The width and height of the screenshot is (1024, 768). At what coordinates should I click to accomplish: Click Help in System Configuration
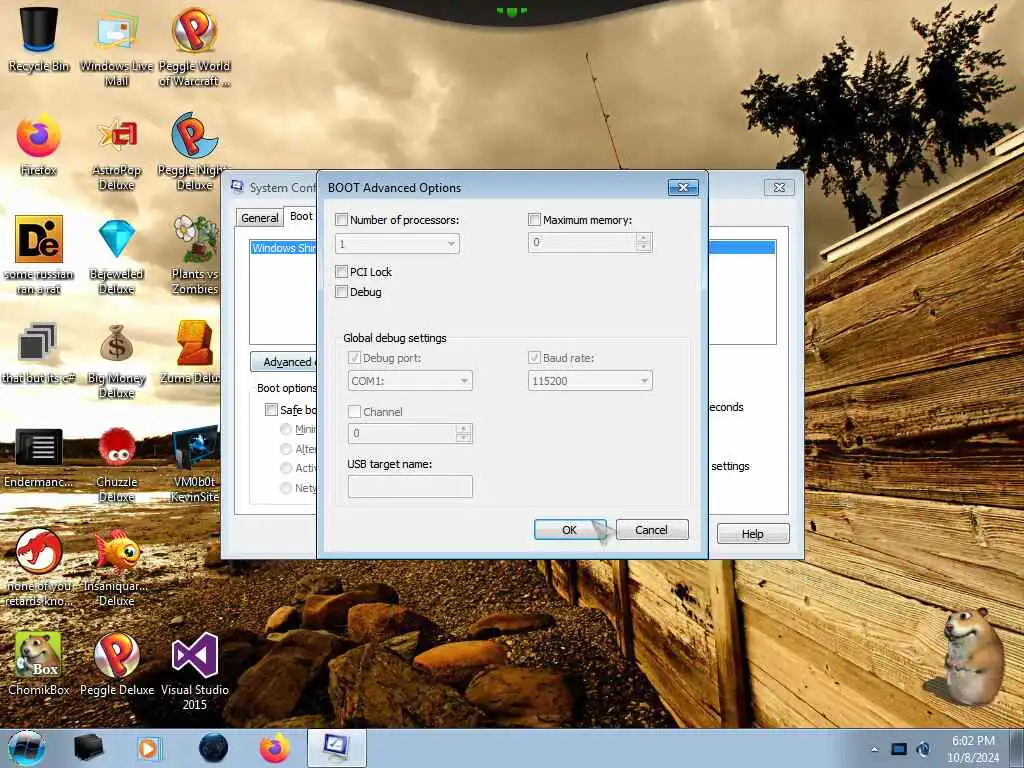point(753,534)
